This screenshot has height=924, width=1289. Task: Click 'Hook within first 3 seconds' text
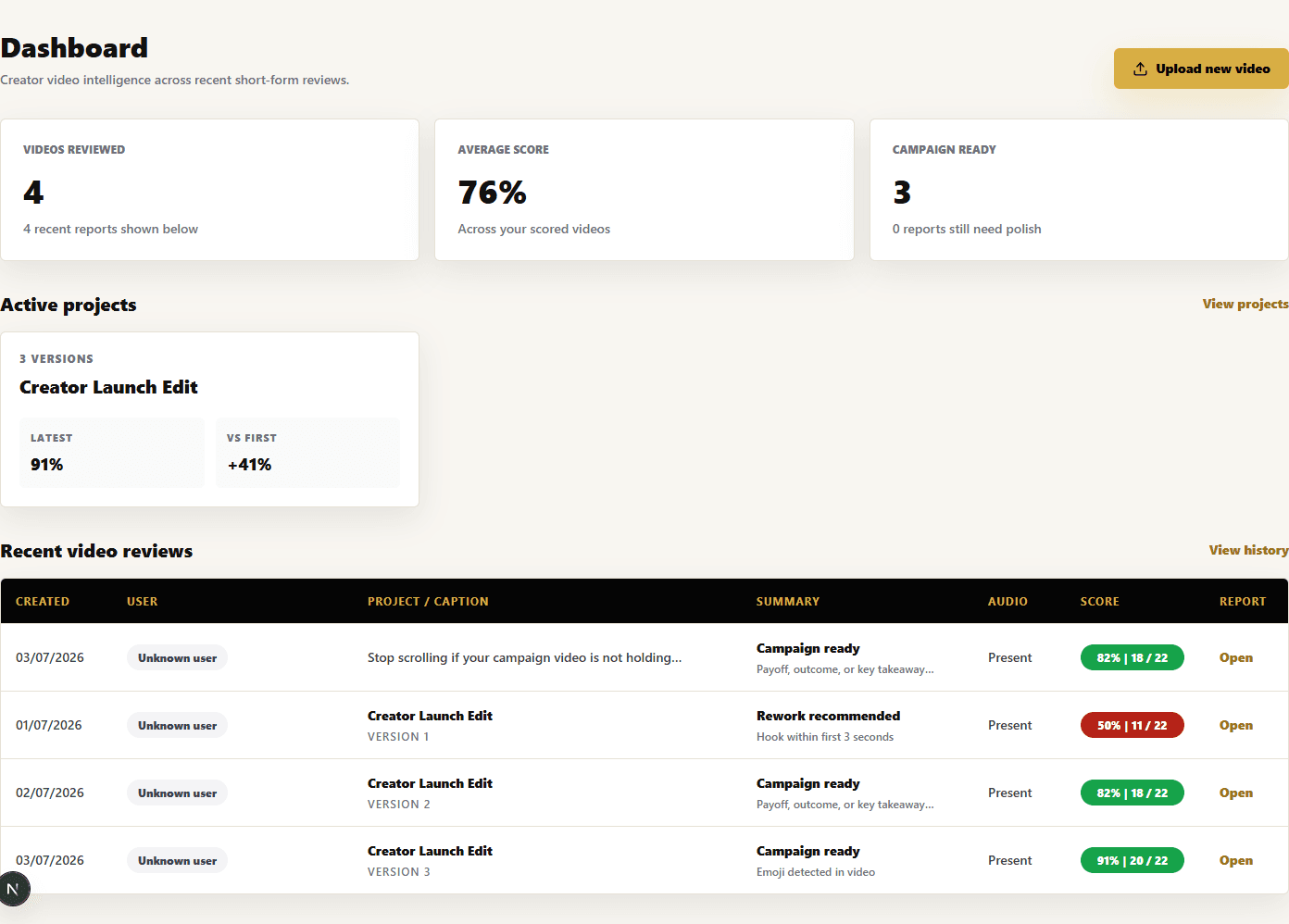(x=824, y=737)
